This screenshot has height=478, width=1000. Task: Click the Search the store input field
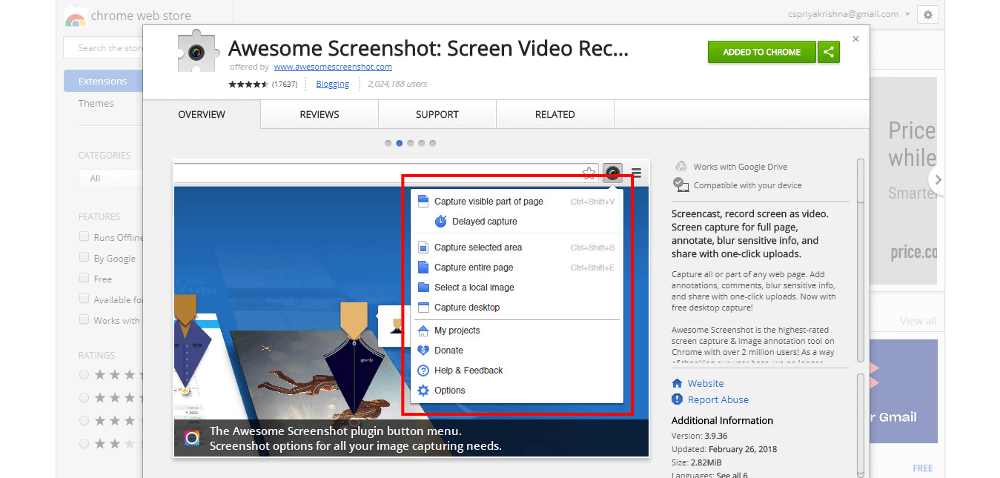coord(105,47)
